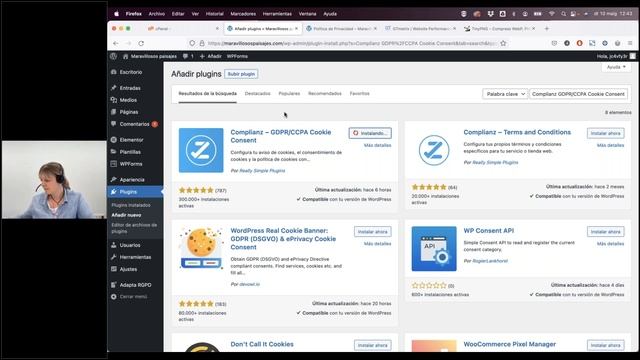The height and width of the screenshot is (360, 640).
Task: Open Editor de archivos de plugins
Action: tap(134, 228)
